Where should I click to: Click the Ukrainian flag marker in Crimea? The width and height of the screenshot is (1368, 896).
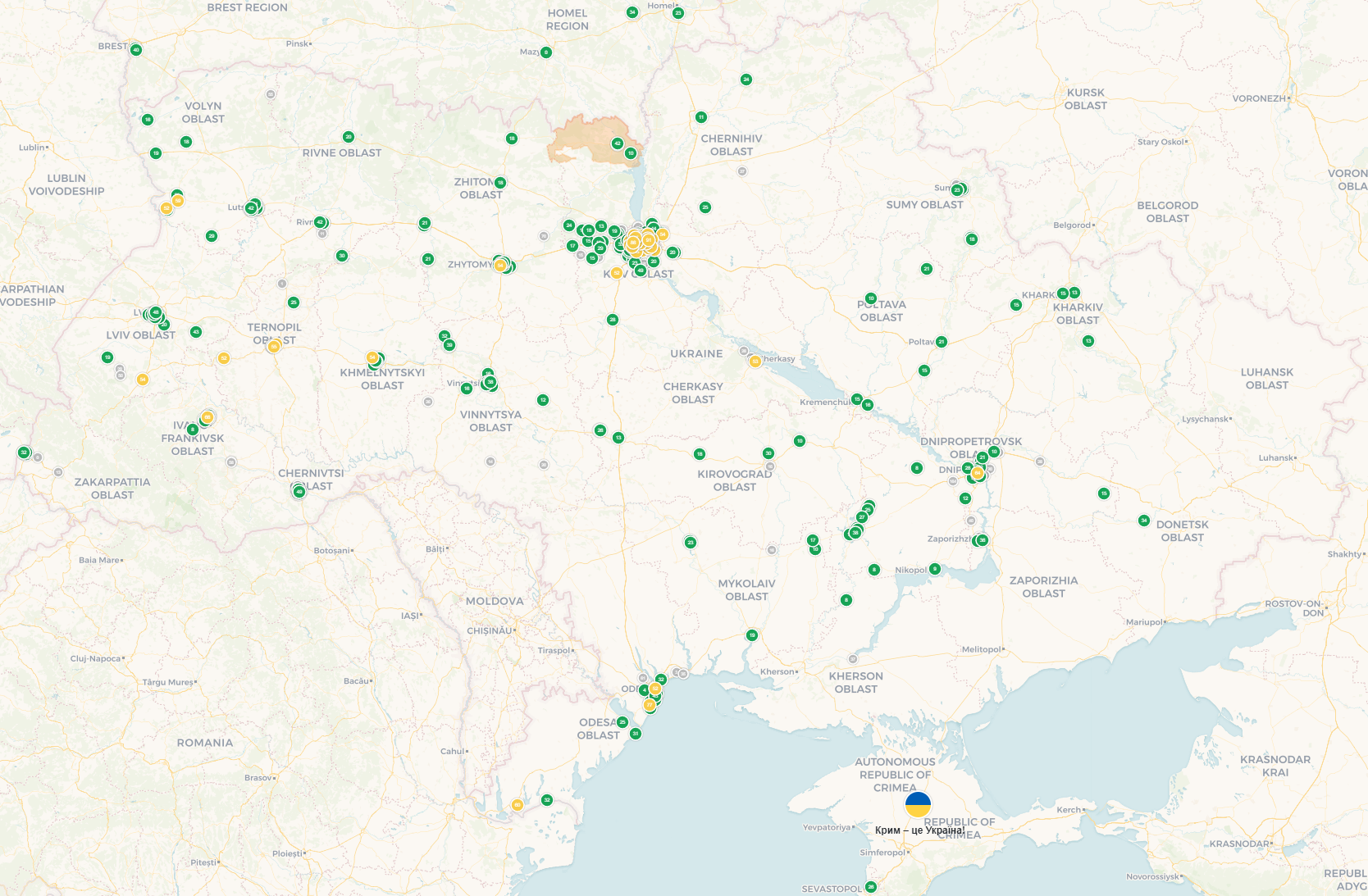[x=918, y=804]
